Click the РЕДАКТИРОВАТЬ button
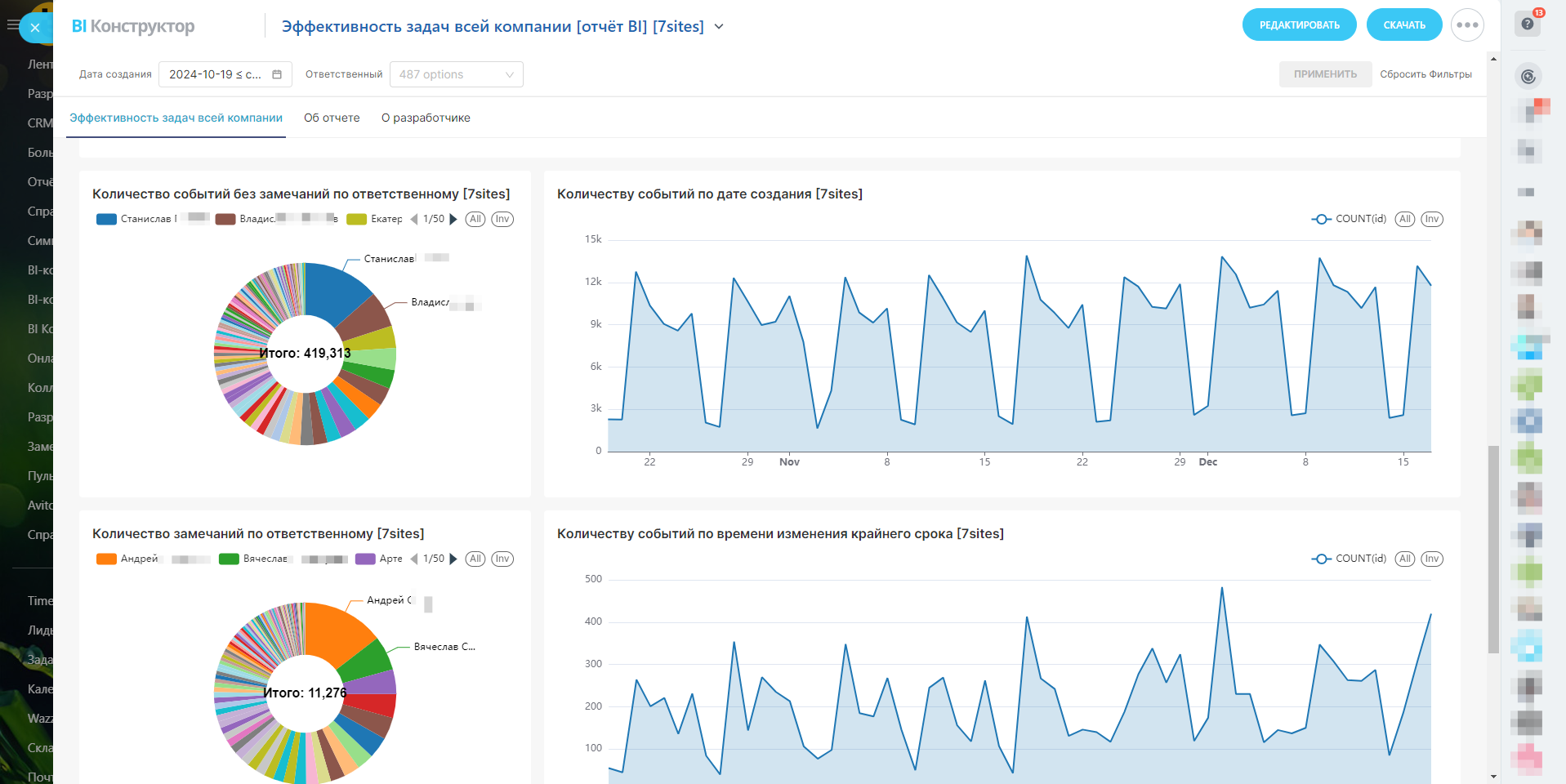The width and height of the screenshot is (1566, 784). point(1299,25)
